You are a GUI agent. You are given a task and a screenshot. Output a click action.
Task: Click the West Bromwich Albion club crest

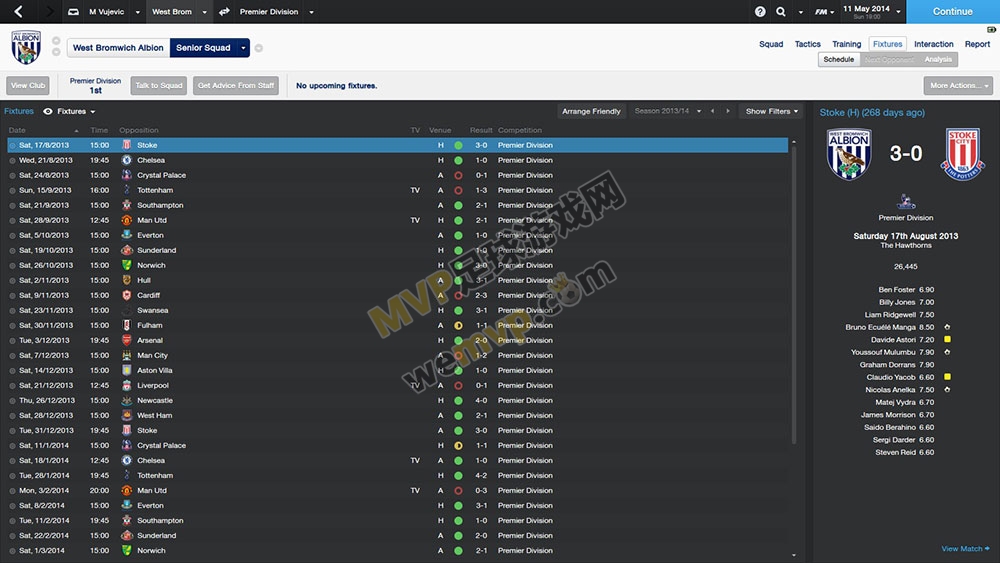point(26,47)
